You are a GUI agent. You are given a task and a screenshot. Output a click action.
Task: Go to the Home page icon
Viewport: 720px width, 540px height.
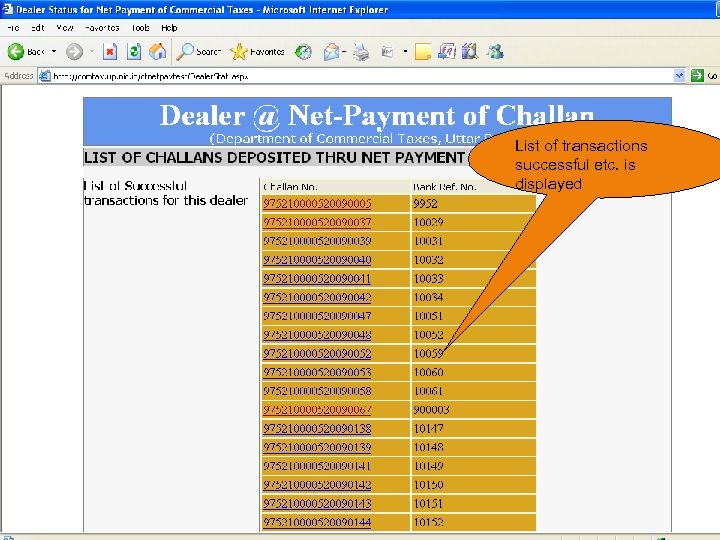point(158,51)
